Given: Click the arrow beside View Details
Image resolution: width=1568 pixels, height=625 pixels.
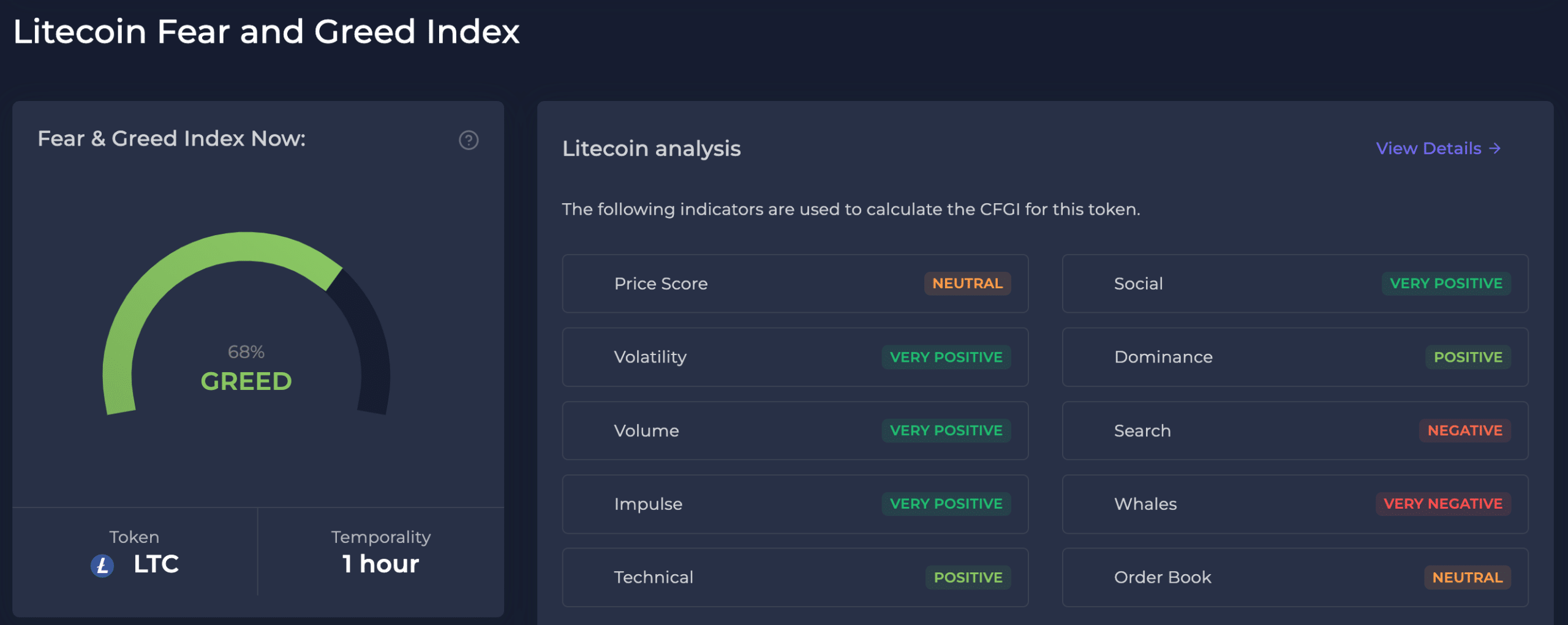Looking at the screenshot, I should click(x=1495, y=149).
